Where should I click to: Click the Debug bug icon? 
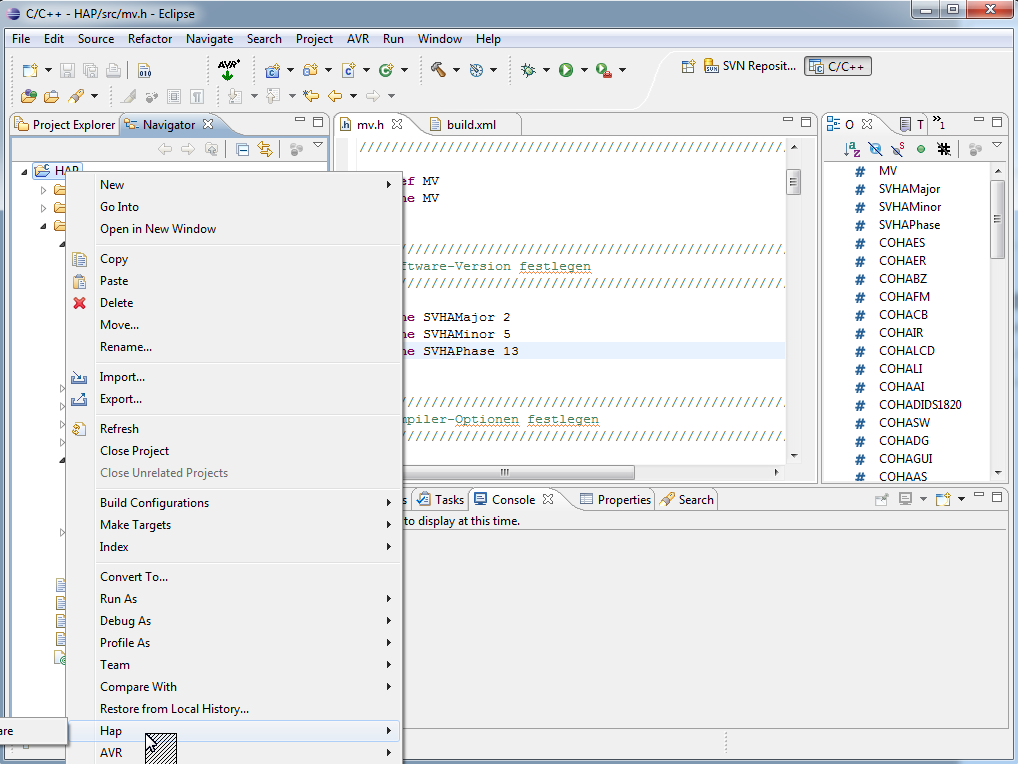pos(528,70)
